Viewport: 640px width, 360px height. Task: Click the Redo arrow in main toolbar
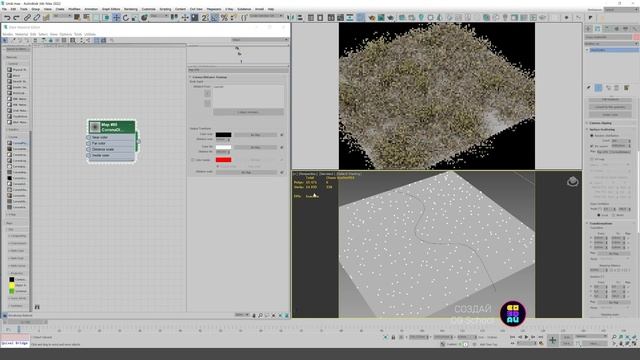click(16, 18)
